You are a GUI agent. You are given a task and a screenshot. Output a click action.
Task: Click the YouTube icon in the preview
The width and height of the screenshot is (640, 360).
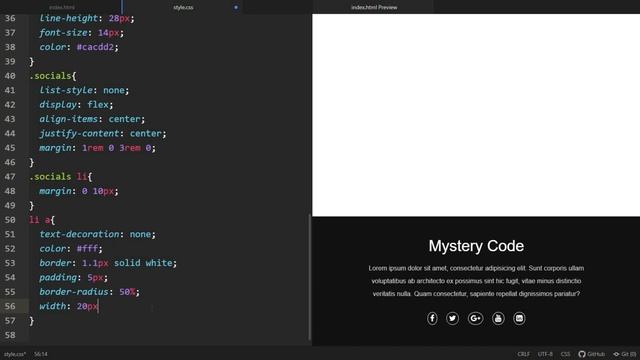click(x=498, y=318)
